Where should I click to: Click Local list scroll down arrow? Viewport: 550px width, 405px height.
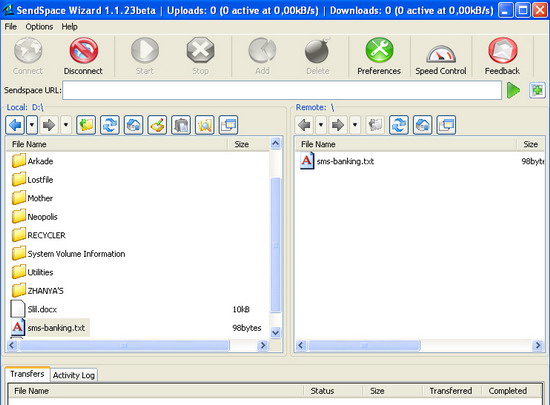click(276, 332)
